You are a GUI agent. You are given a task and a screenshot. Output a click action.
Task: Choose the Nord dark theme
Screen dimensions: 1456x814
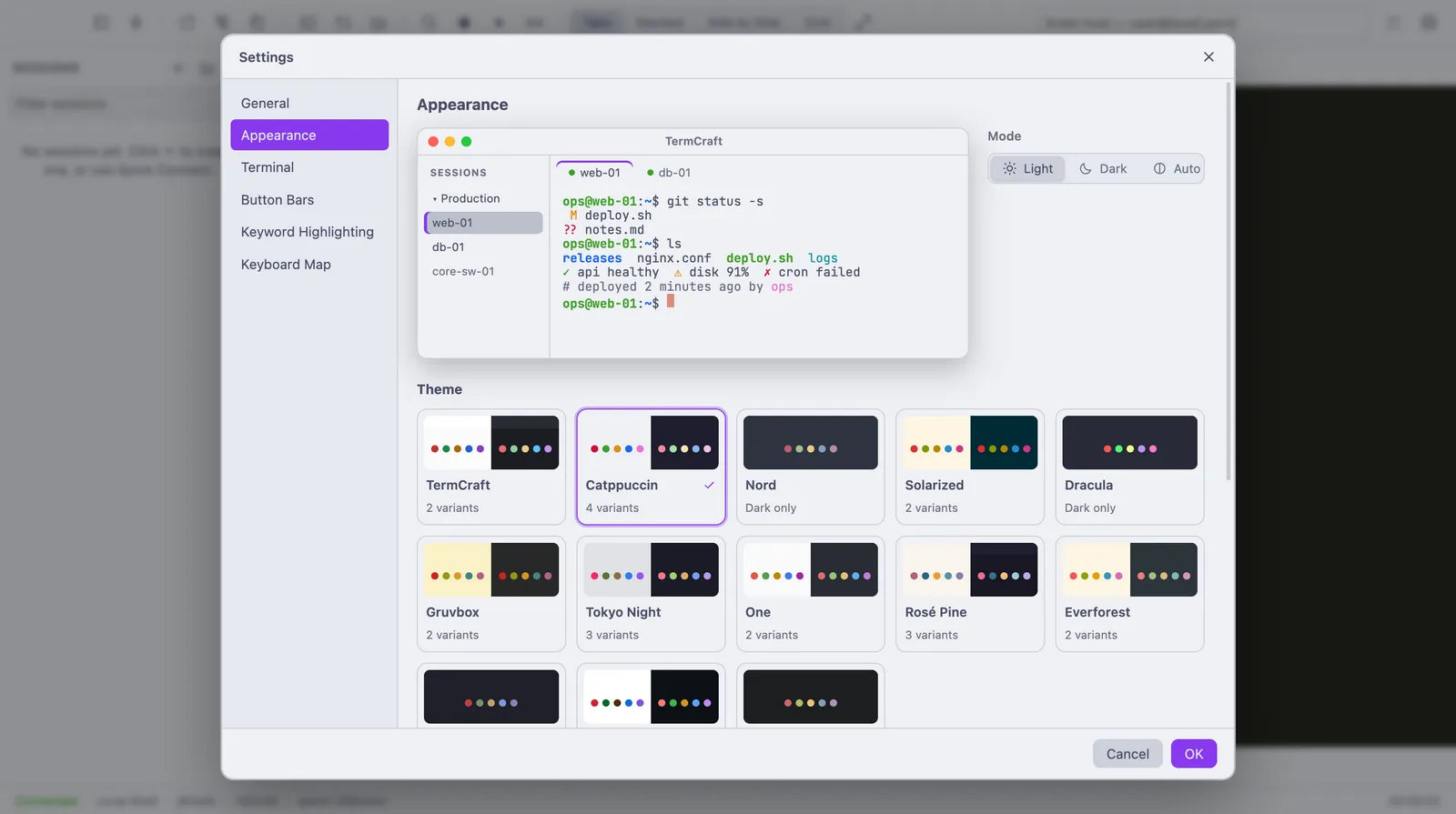pos(810,467)
